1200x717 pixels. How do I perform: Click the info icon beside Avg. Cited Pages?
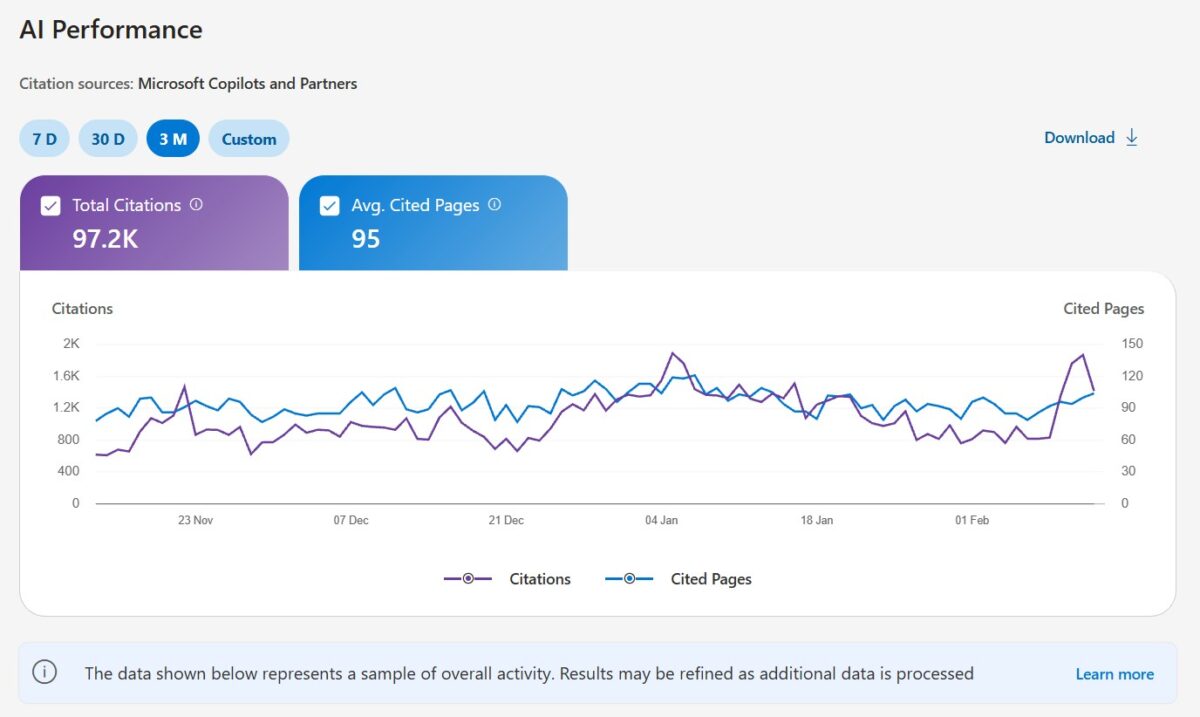click(494, 204)
